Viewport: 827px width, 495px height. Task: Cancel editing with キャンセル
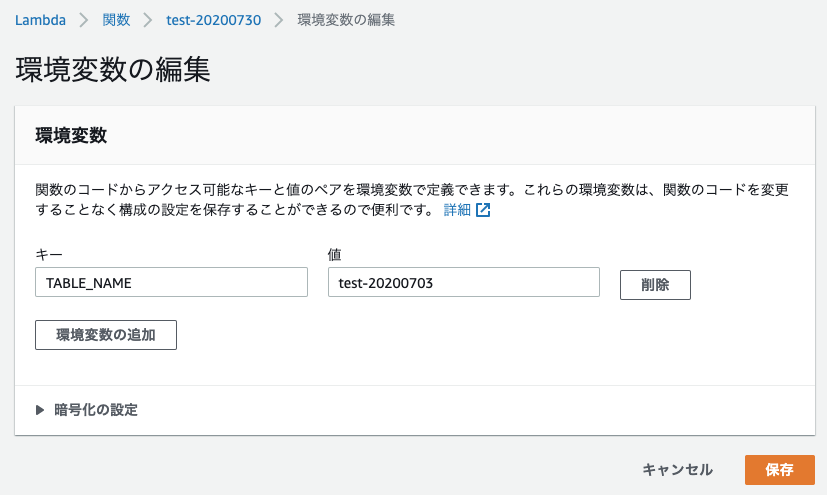(x=677, y=470)
